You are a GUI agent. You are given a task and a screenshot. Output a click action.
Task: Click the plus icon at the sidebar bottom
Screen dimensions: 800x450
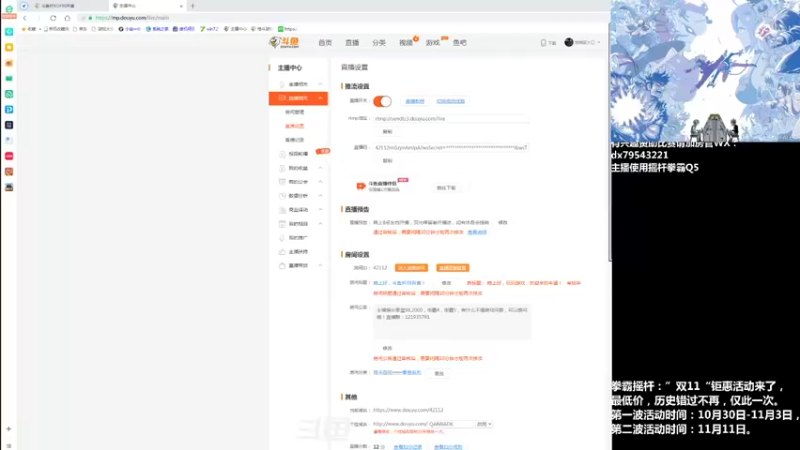coord(9,429)
